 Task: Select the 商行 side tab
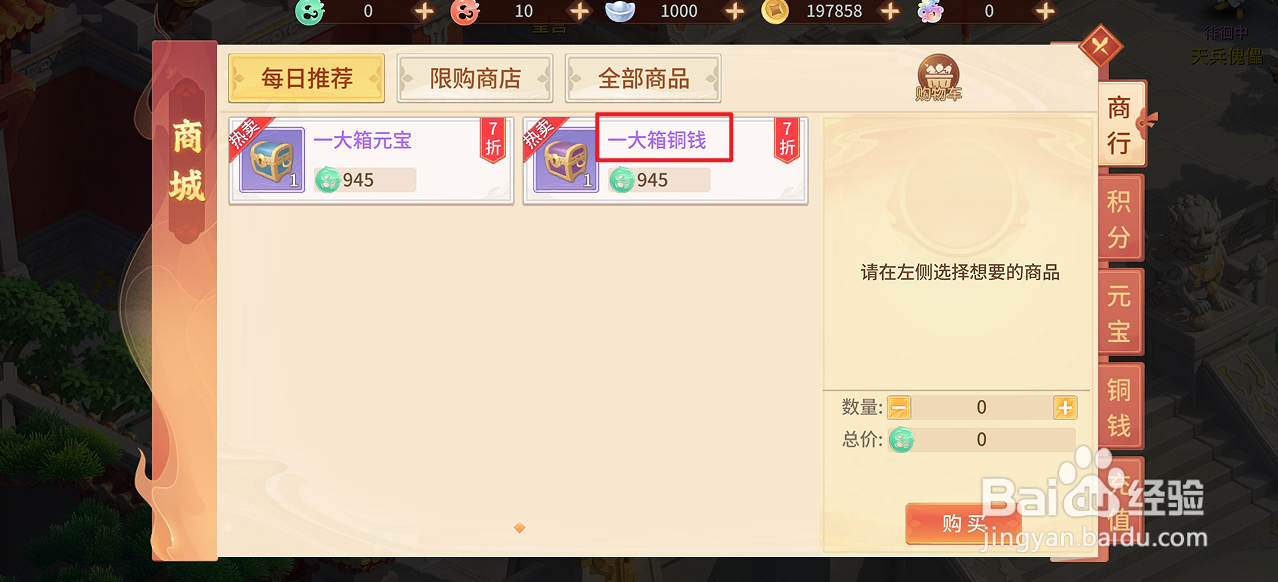(x=1119, y=124)
